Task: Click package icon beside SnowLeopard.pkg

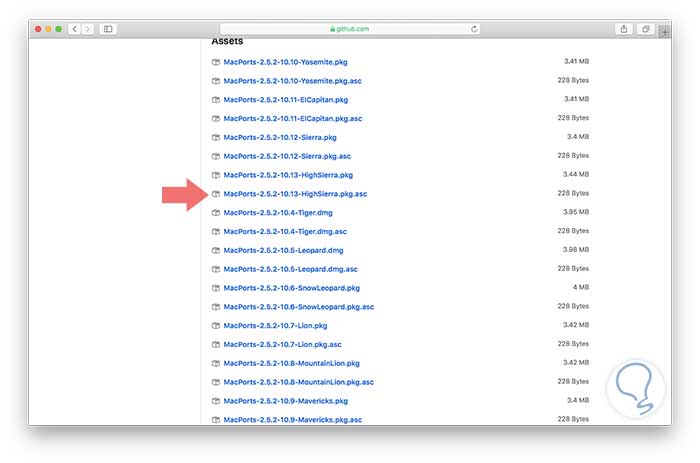Action: [216, 288]
